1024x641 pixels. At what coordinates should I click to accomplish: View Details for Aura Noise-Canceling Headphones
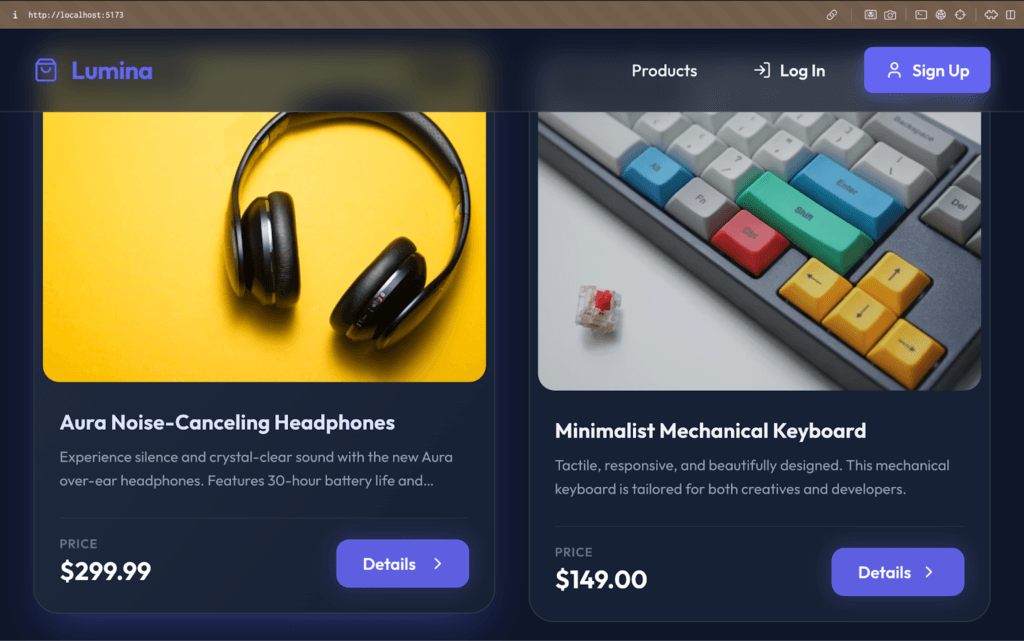coord(402,563)
